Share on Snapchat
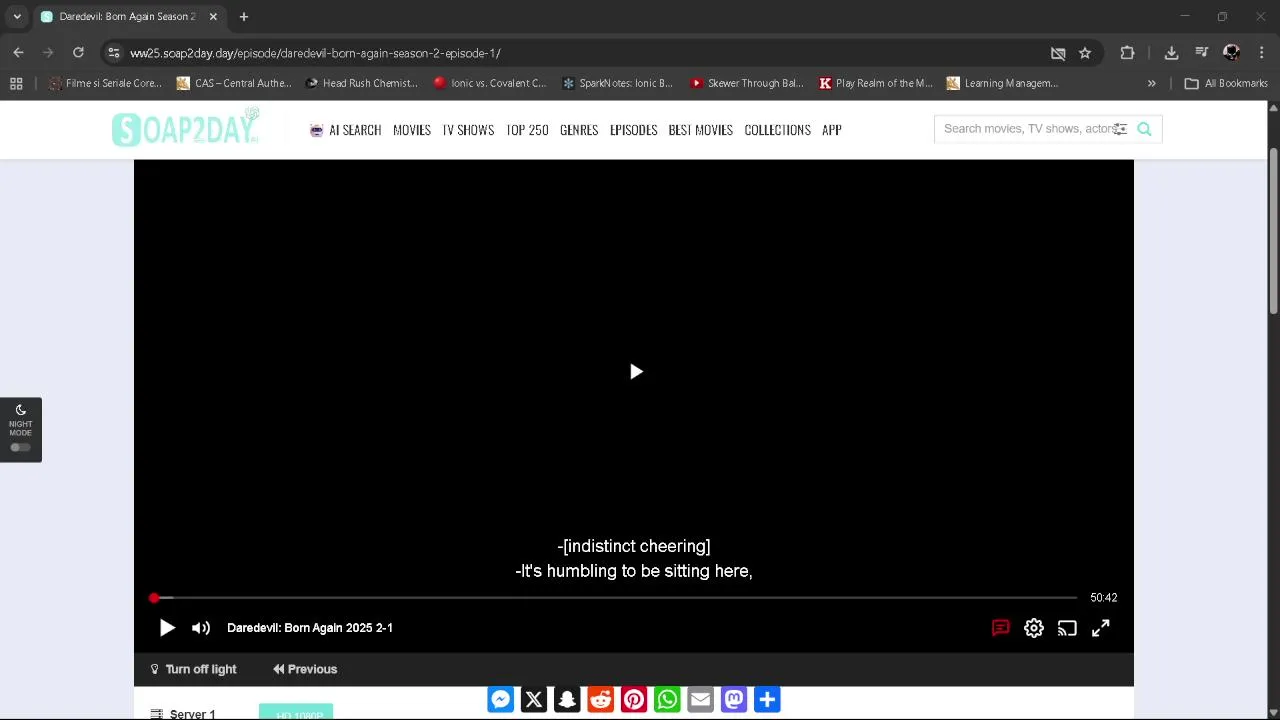Viewport: 1280px width, 720px height. [567, 700]
